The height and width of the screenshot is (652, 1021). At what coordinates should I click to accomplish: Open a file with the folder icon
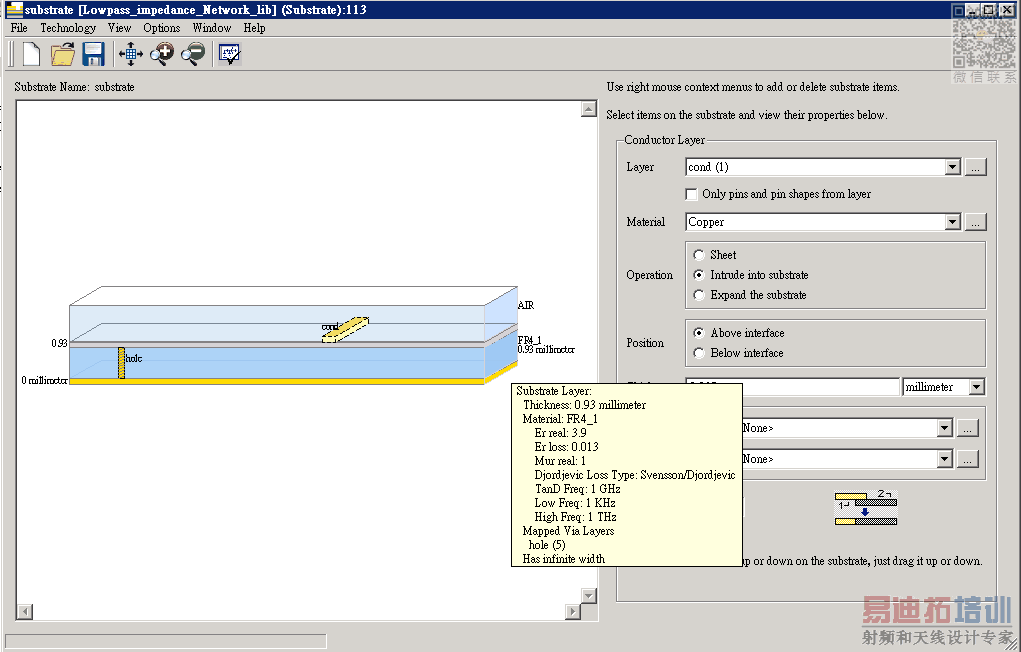(x=63, y=54)
